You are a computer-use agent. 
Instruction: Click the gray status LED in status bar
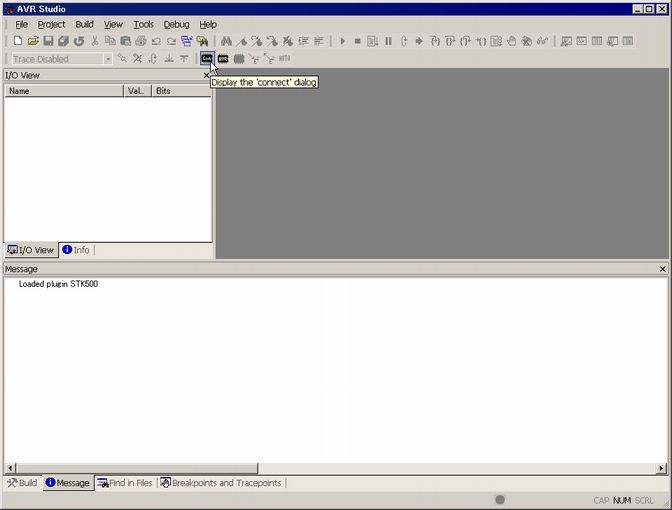coord(500,500)
